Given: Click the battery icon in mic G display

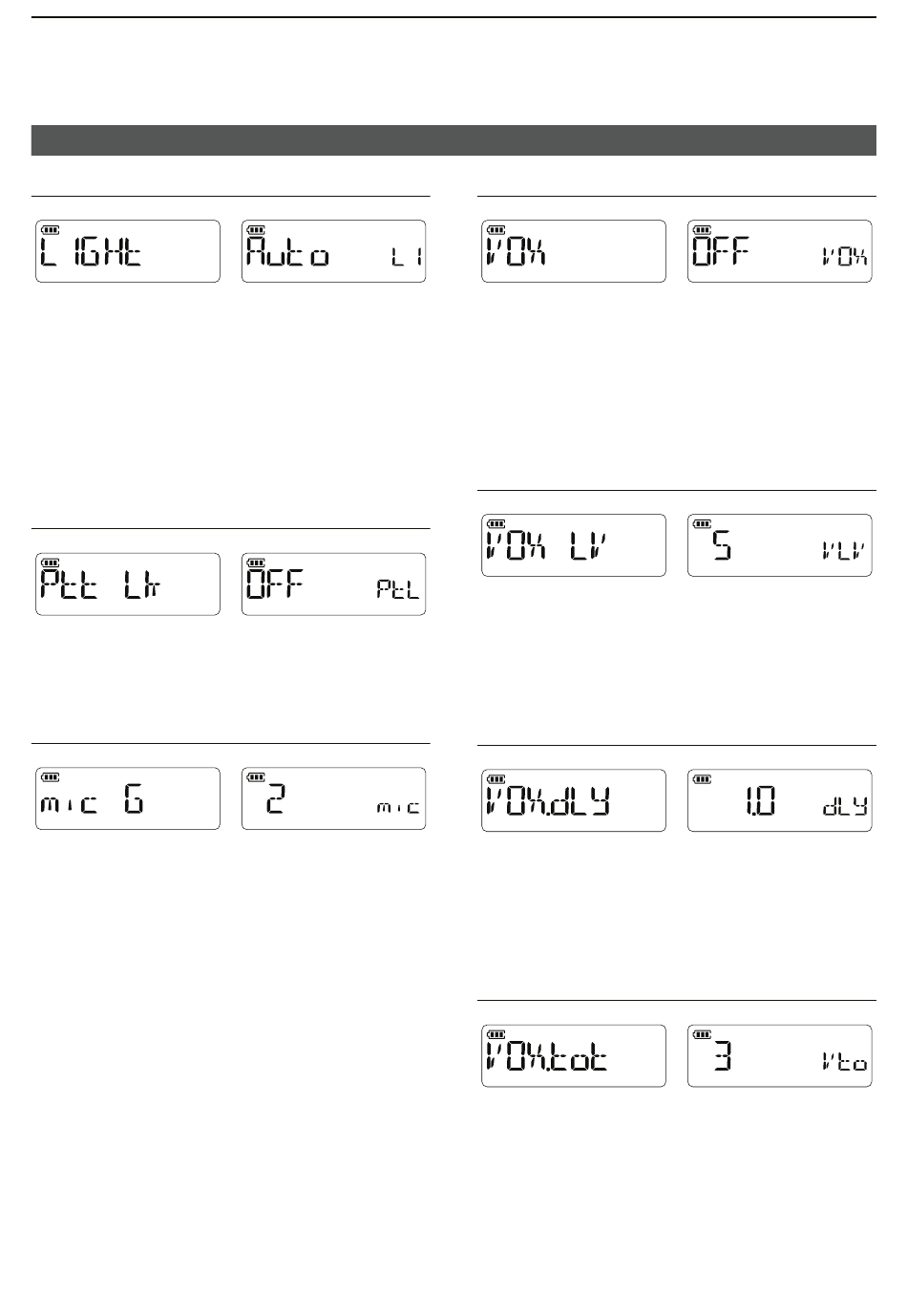Looking at the screenshot, I should 50,776.
